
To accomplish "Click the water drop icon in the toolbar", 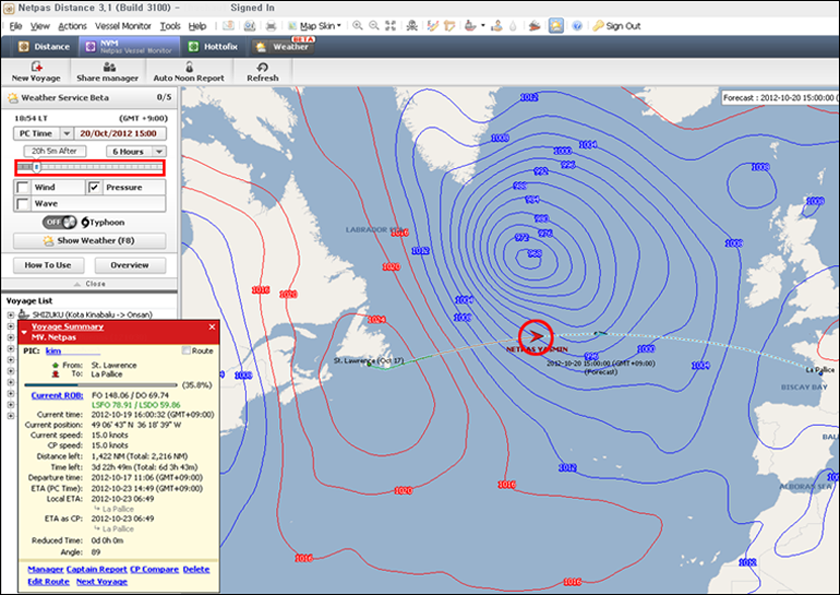I will (513, 26).
